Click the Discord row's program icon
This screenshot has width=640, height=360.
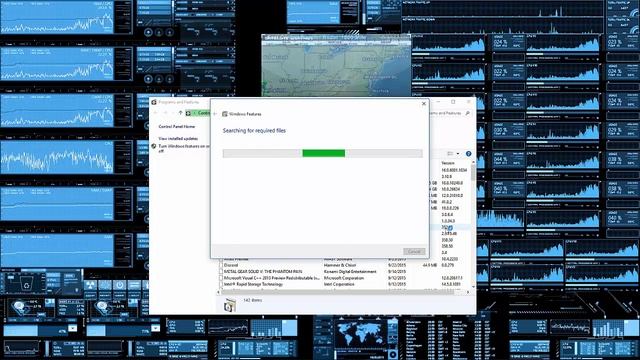pos(221,265)
